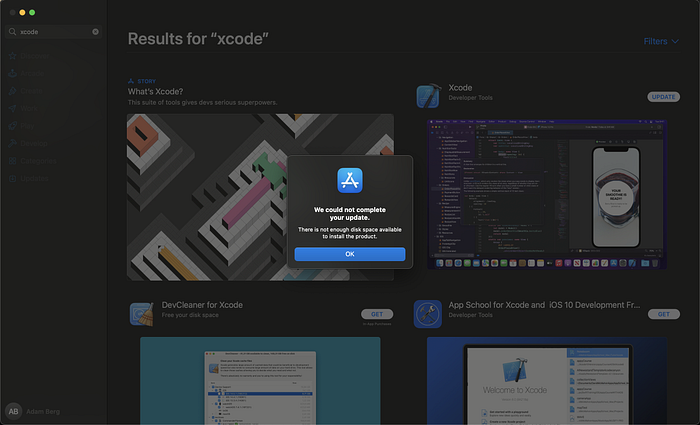Open the App School for Xcode title
This screenshot has width=700, height=425.
click(x=544, y=305)
